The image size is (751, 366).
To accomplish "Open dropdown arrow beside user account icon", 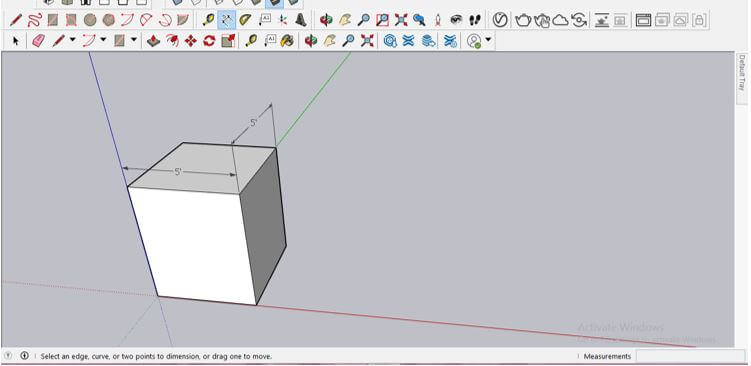I will [488, 40].
